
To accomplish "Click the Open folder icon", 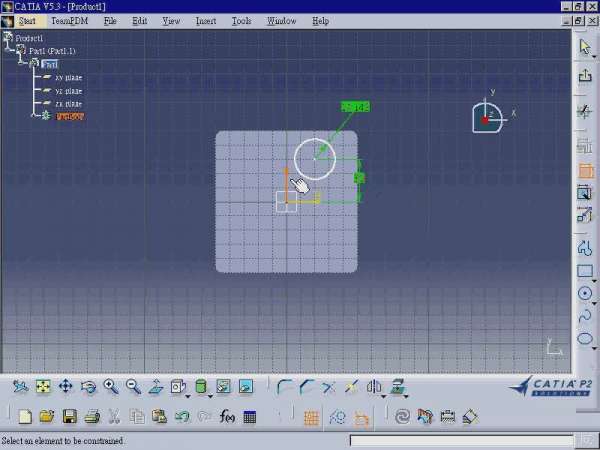I will coord(47,416).
